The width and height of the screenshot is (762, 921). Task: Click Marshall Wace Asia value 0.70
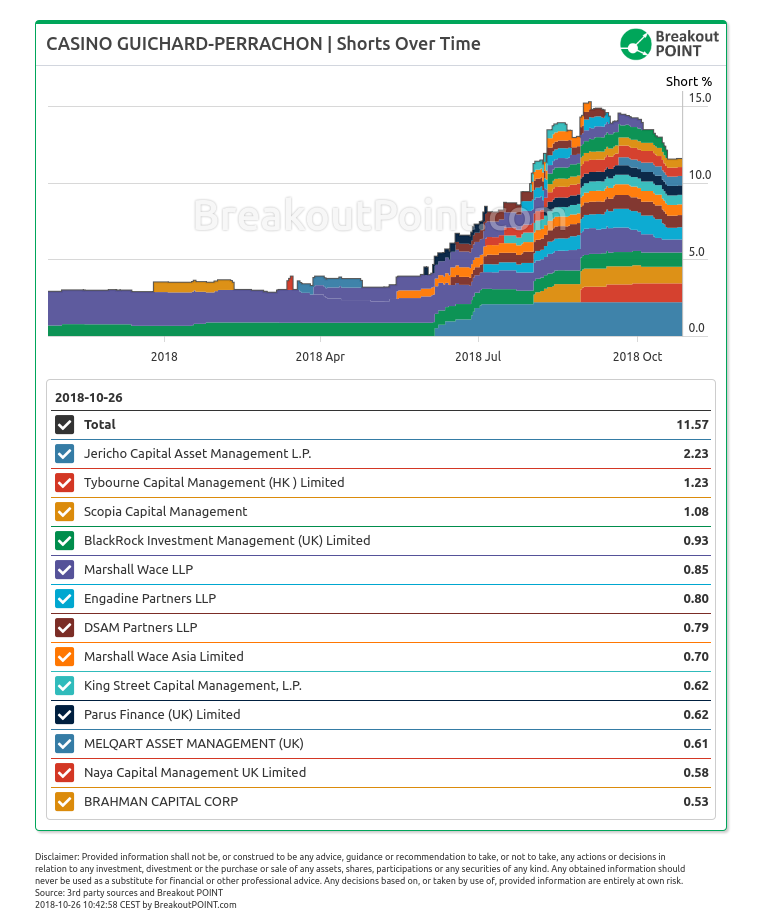pyautogui.click(x=696, y=657)
